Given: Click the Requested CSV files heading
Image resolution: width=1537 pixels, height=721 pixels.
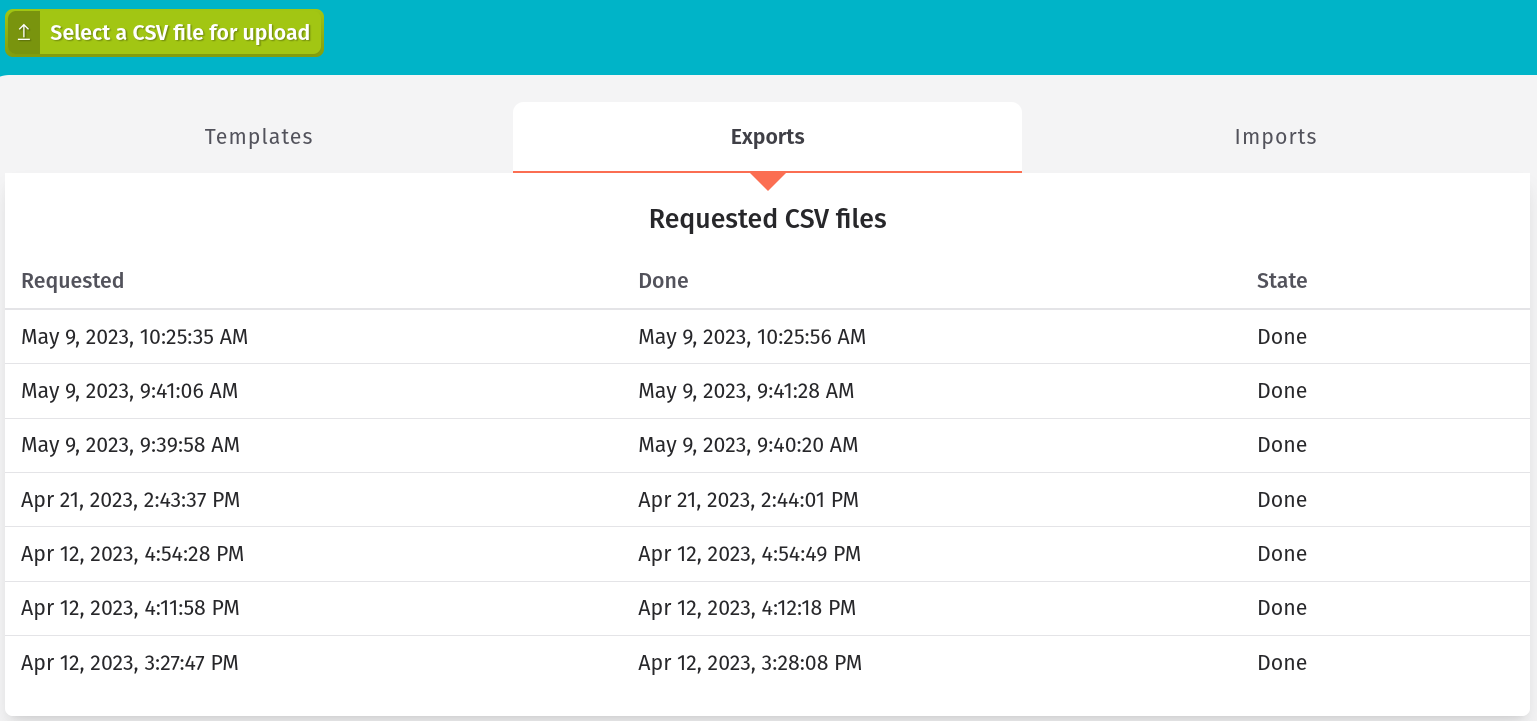Looking at the screenshot, I should (768, 219).
